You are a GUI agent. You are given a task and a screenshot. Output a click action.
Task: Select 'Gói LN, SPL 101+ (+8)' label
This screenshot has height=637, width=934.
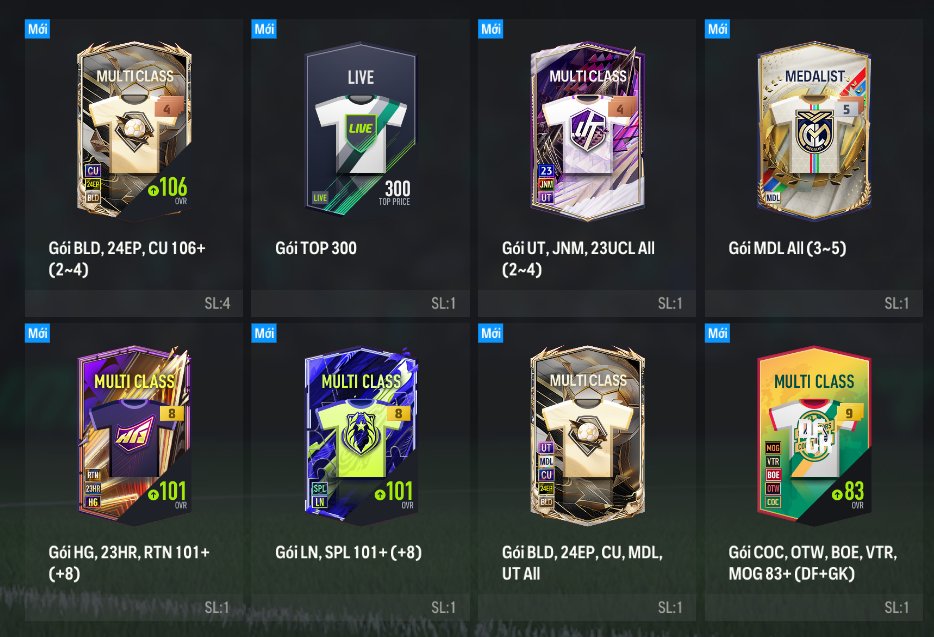[x=348, y=552]
